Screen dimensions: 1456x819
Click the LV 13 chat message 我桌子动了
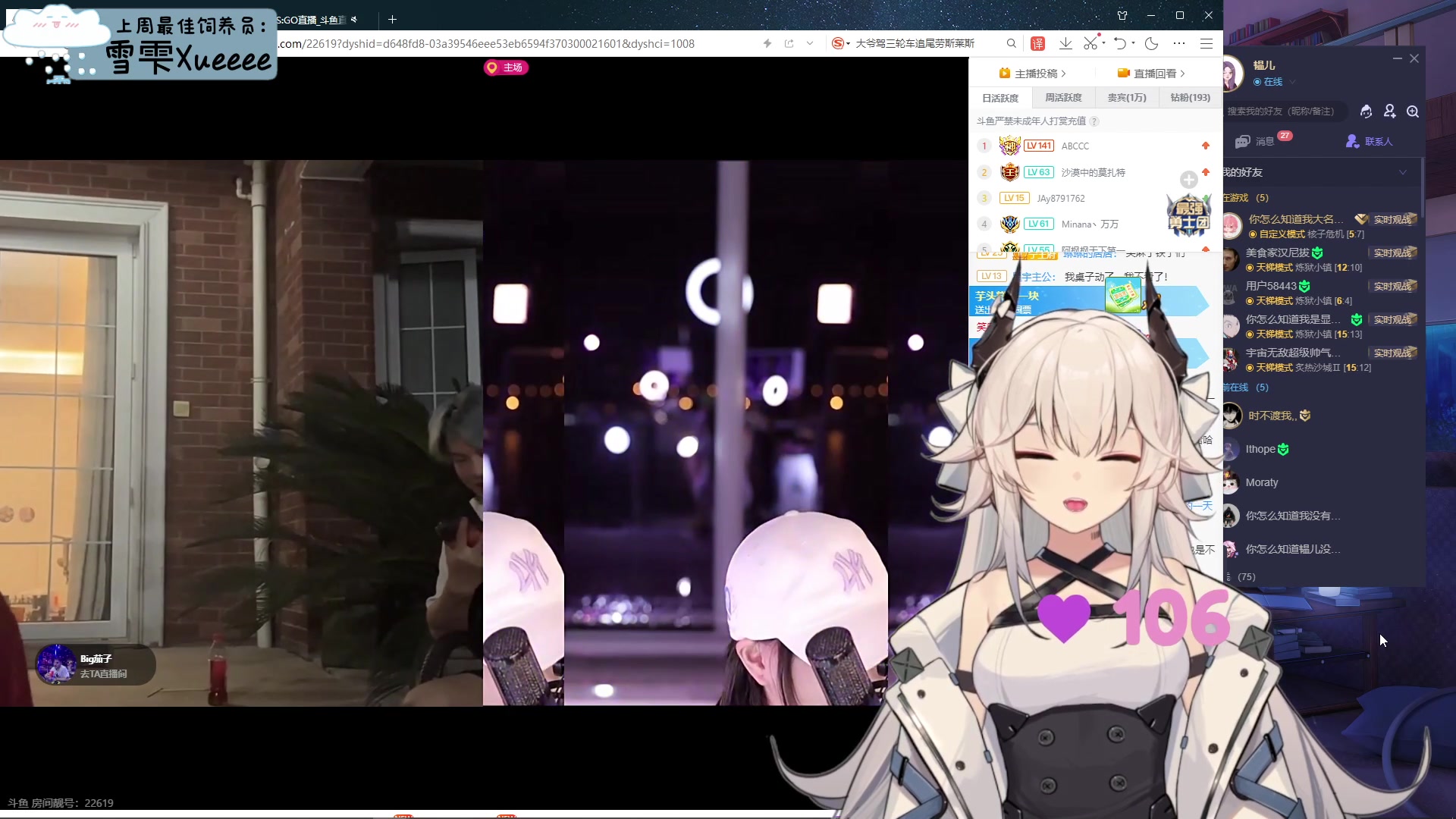point(1072,277)
